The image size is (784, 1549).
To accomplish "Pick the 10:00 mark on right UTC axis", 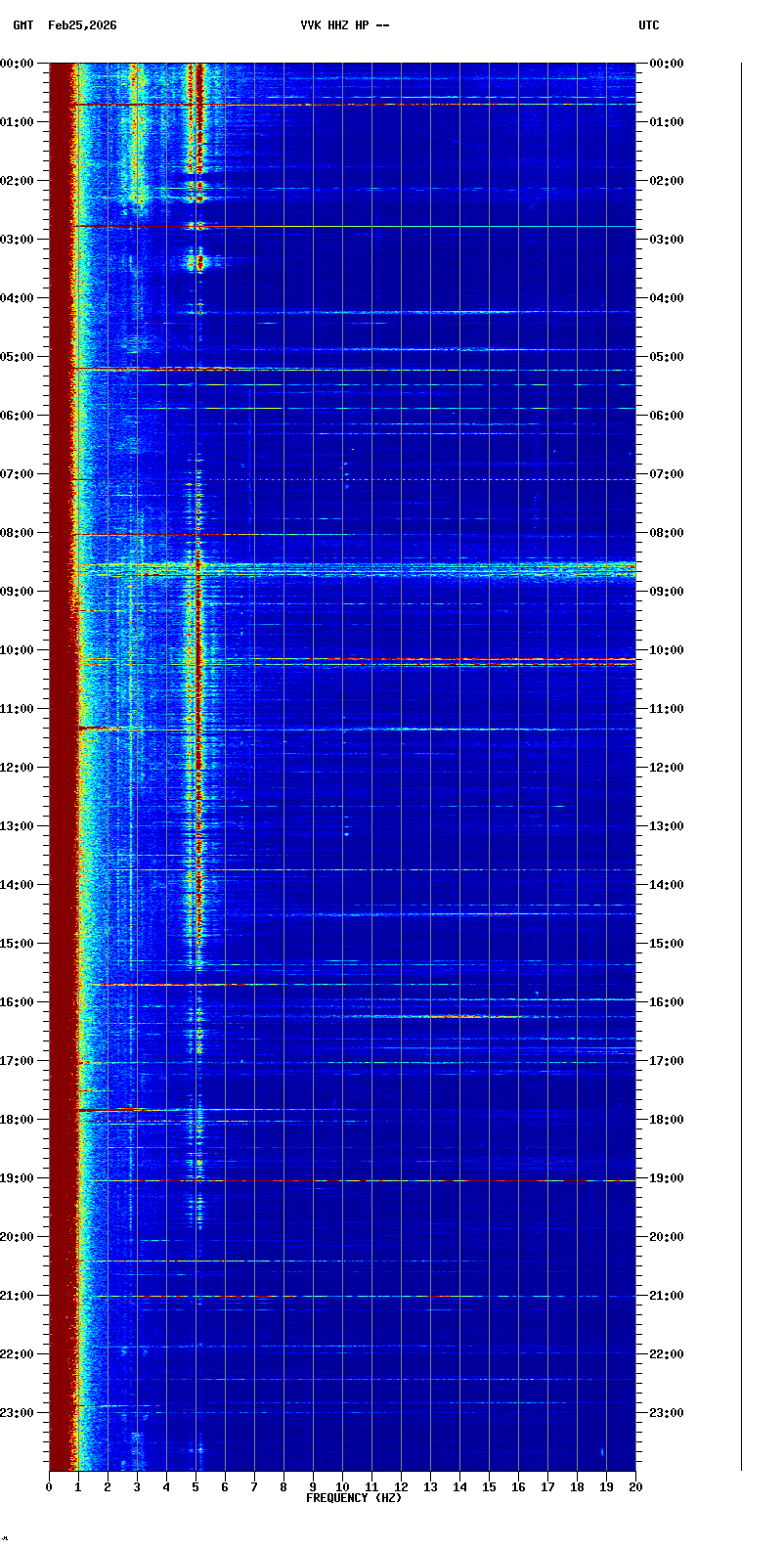I will 667,650.
